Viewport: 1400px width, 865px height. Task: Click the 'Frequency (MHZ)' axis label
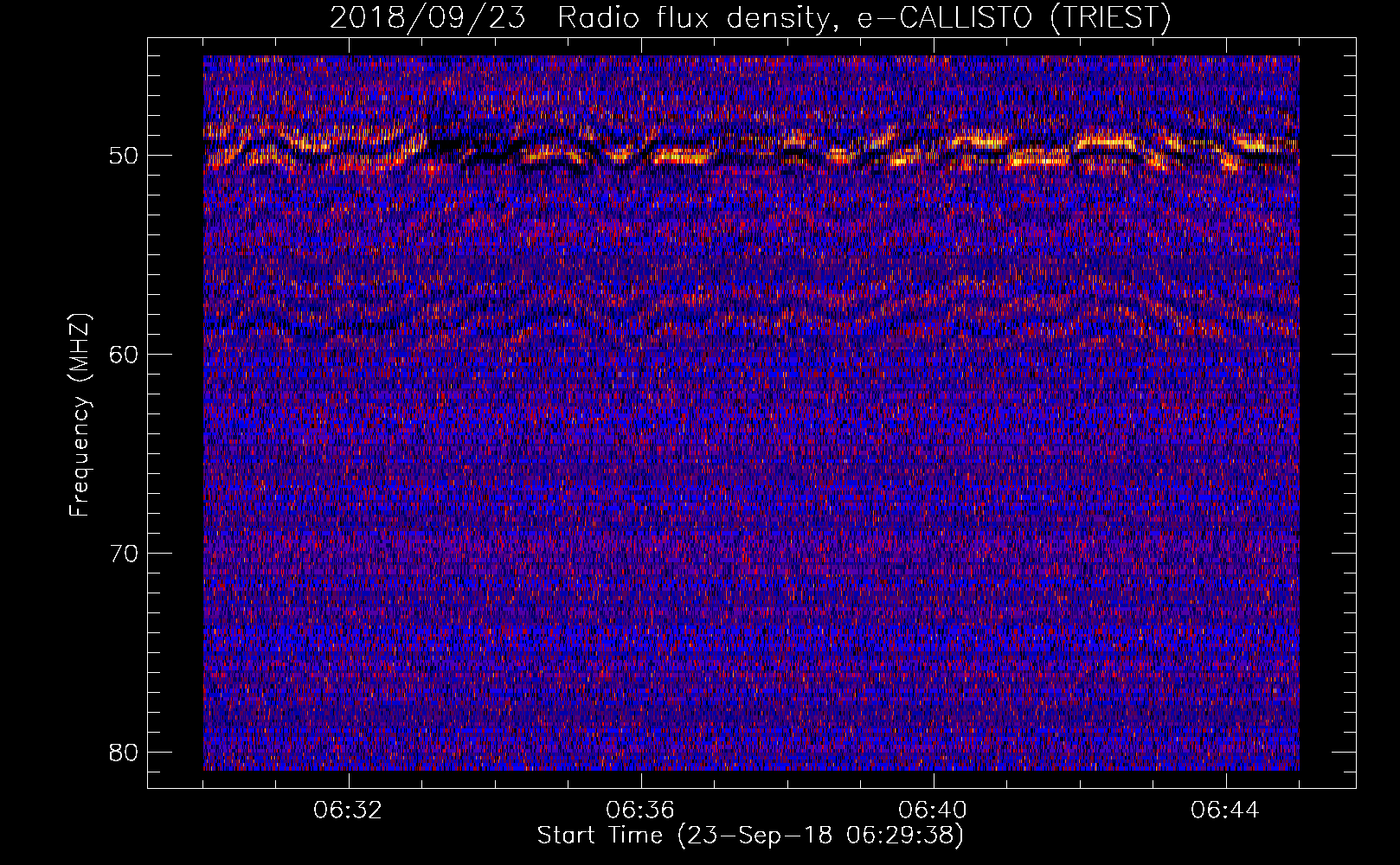coord(80,415)
